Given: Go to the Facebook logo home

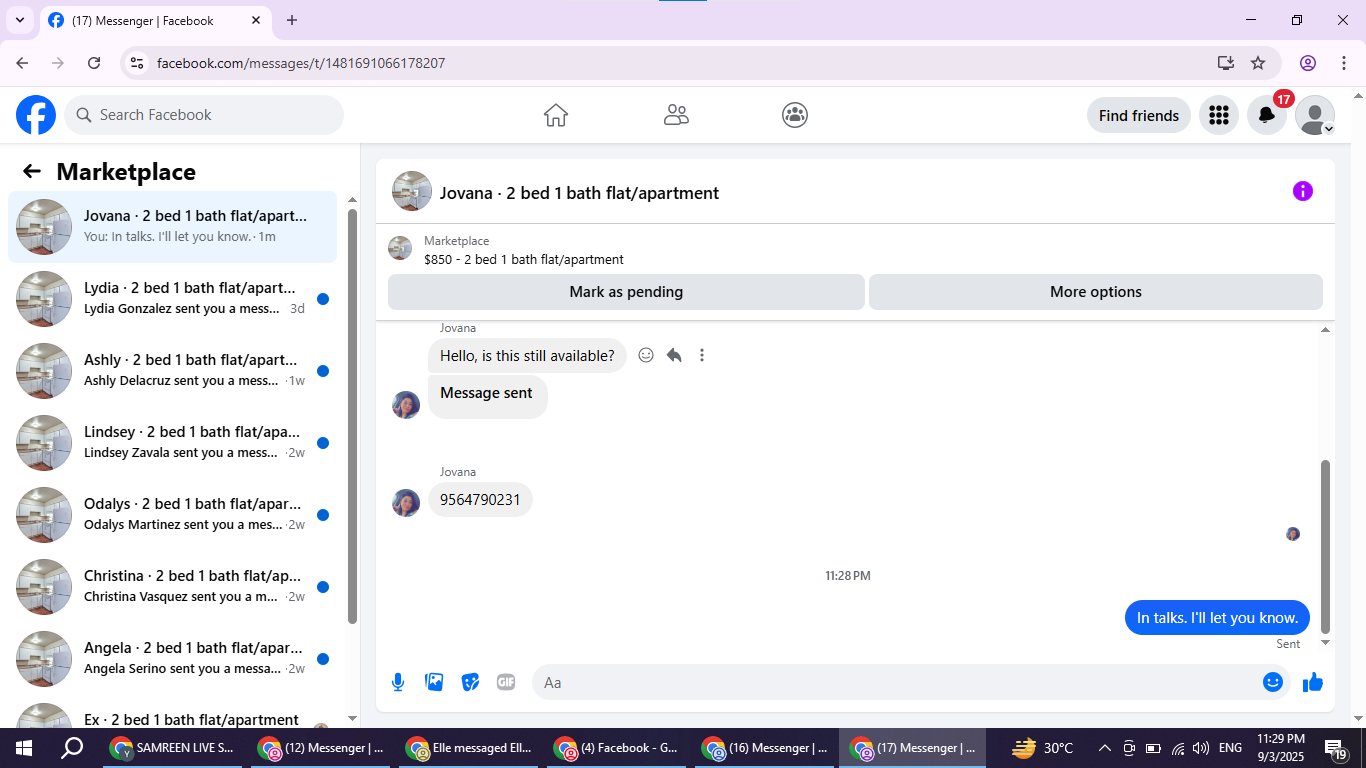Looking at the screenshot, I should click(36, 115).
